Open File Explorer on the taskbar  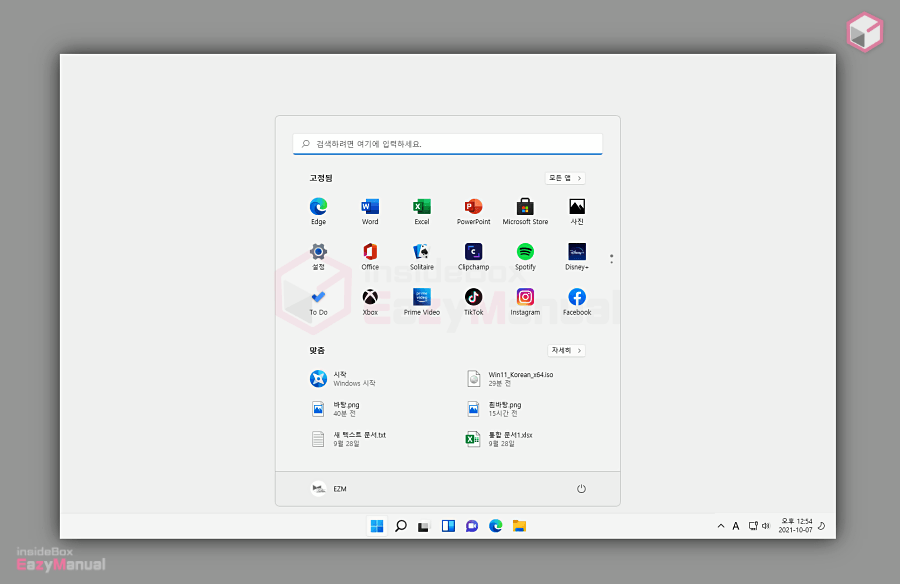519,526
